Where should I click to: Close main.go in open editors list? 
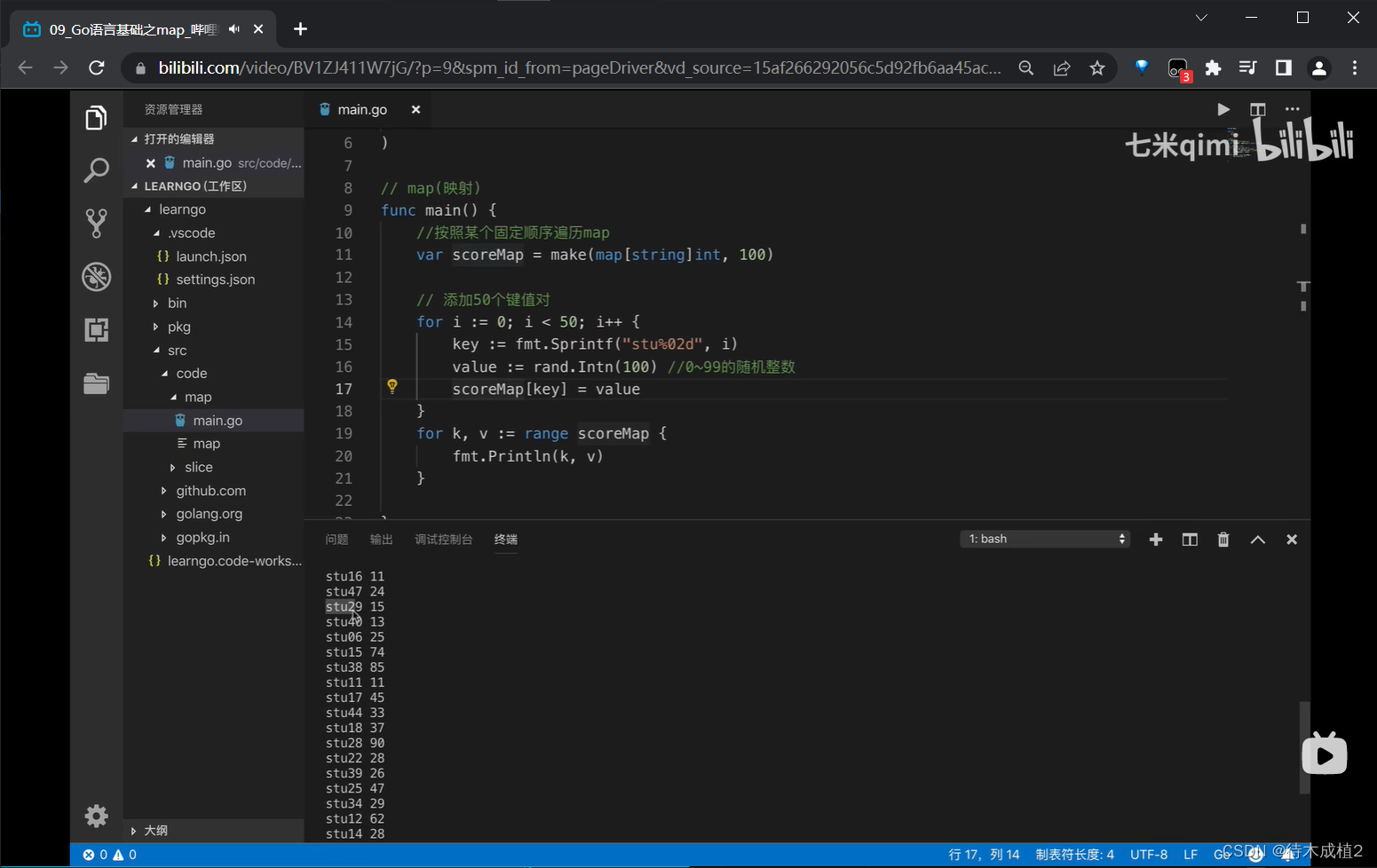[151, 163]
